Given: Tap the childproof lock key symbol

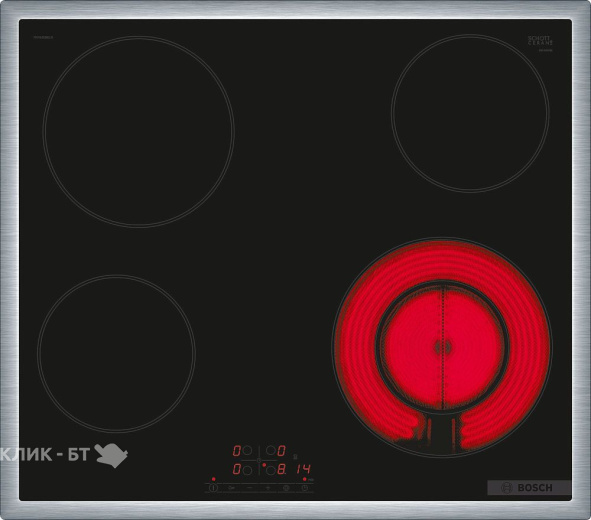Looking at the screenshot, I should coord(232,488).
